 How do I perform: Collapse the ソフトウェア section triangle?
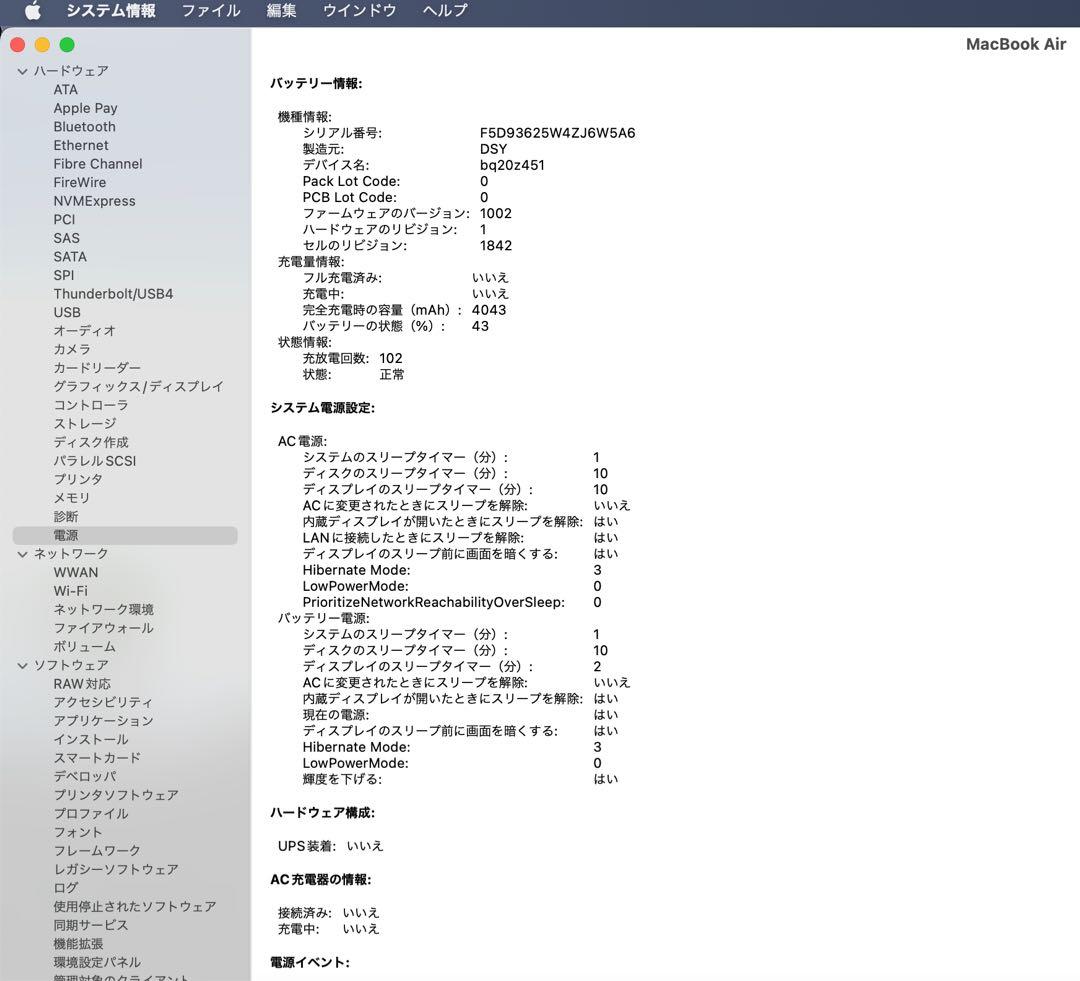22,665
